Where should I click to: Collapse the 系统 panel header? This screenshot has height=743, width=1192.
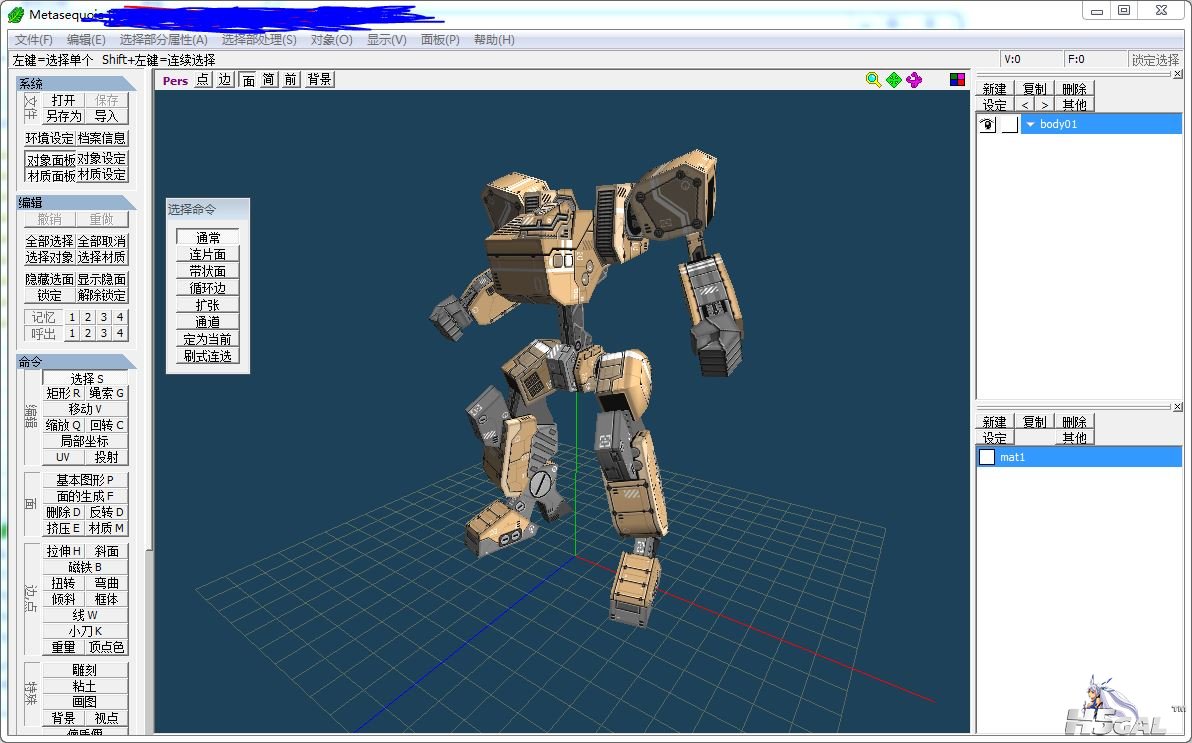click(x=75, y=84)
